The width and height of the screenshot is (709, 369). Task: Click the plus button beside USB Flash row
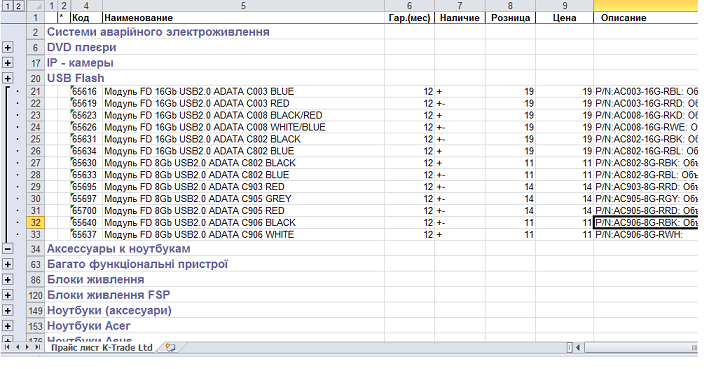coord(8,78)
